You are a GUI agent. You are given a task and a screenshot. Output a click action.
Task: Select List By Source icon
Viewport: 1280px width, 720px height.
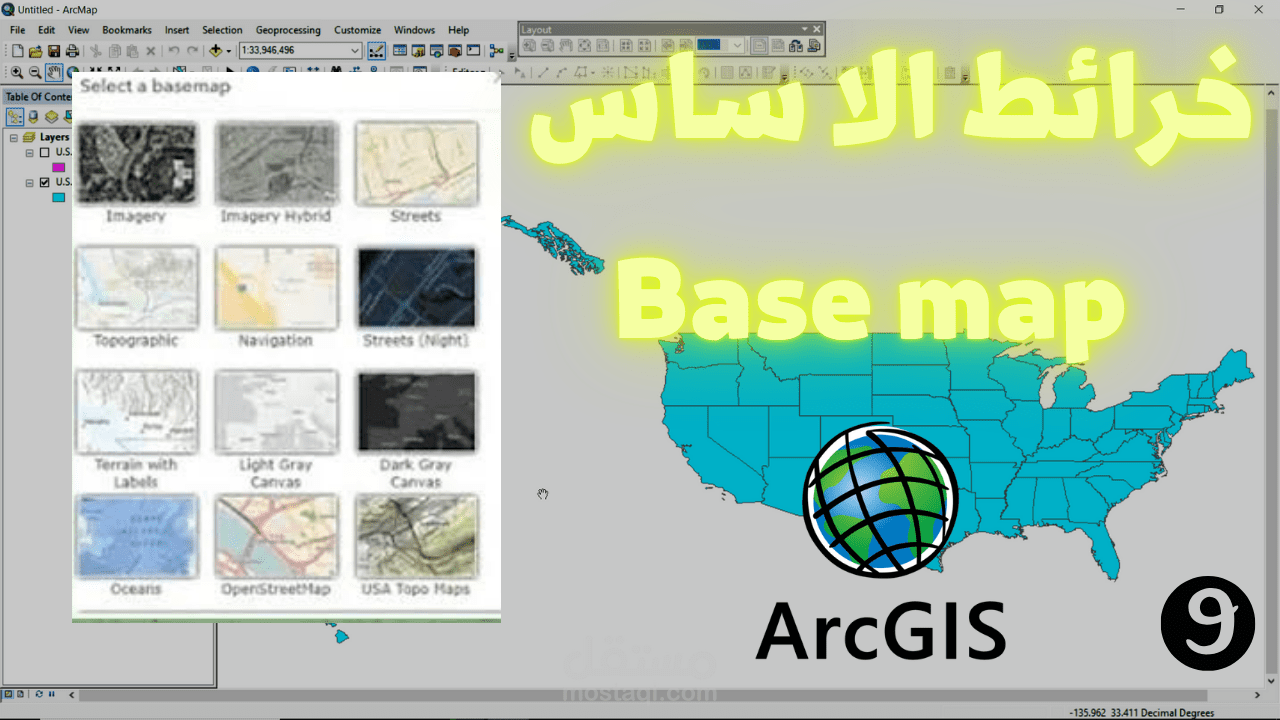point(33,116)
